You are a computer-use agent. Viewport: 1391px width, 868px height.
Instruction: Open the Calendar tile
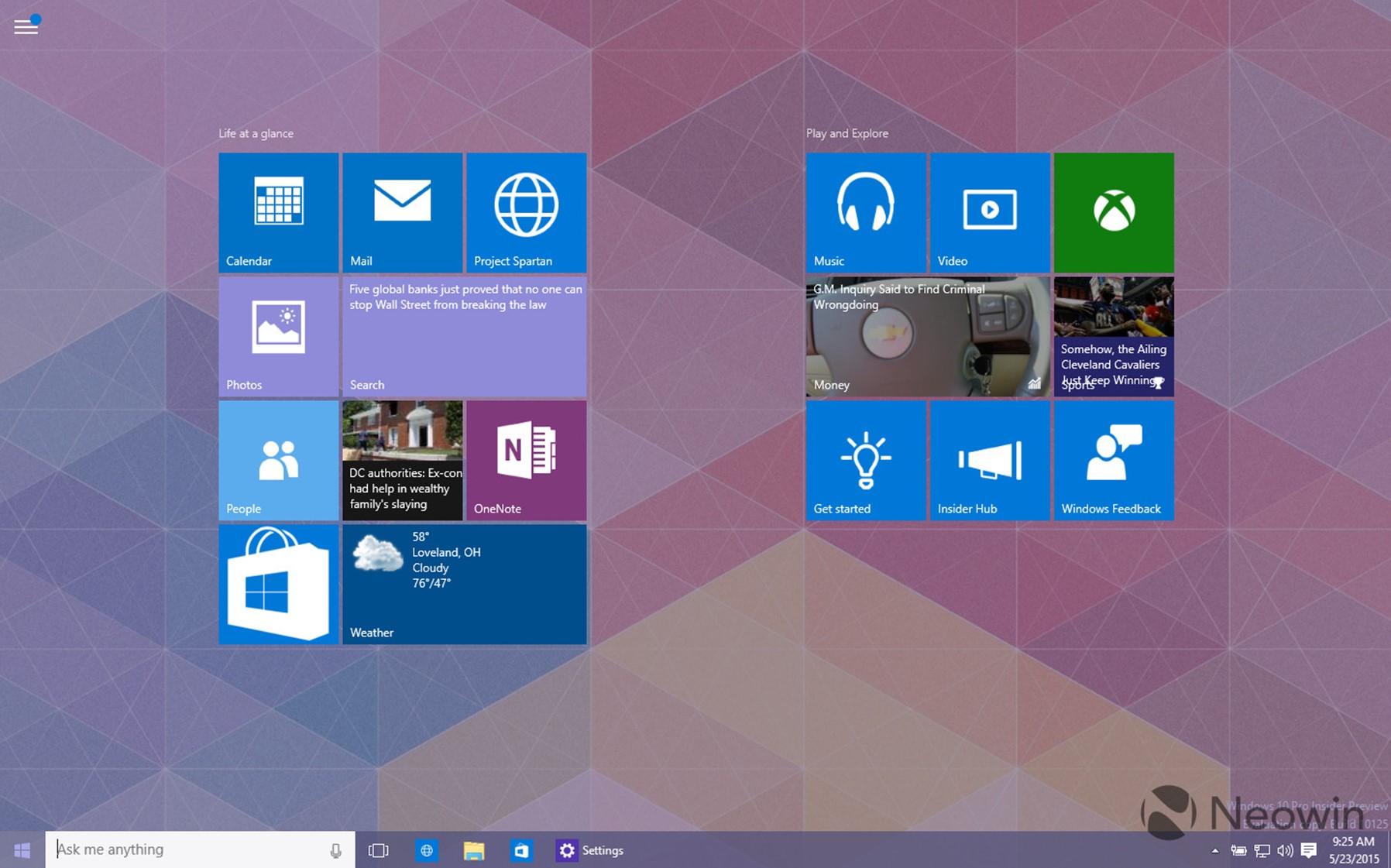pyautogui.click(x=278, y=212)
